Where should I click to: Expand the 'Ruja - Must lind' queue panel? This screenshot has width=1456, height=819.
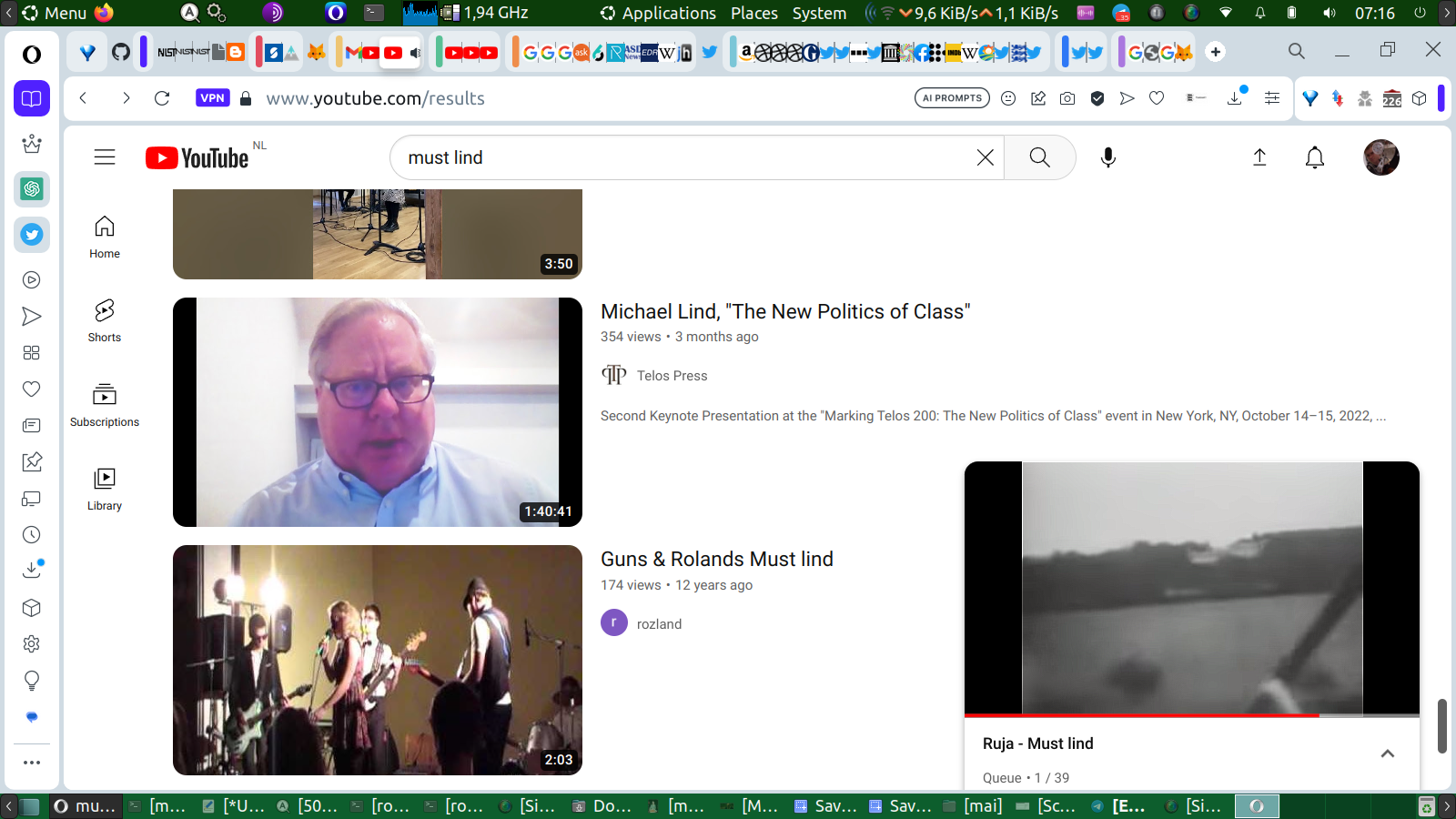1388,753
